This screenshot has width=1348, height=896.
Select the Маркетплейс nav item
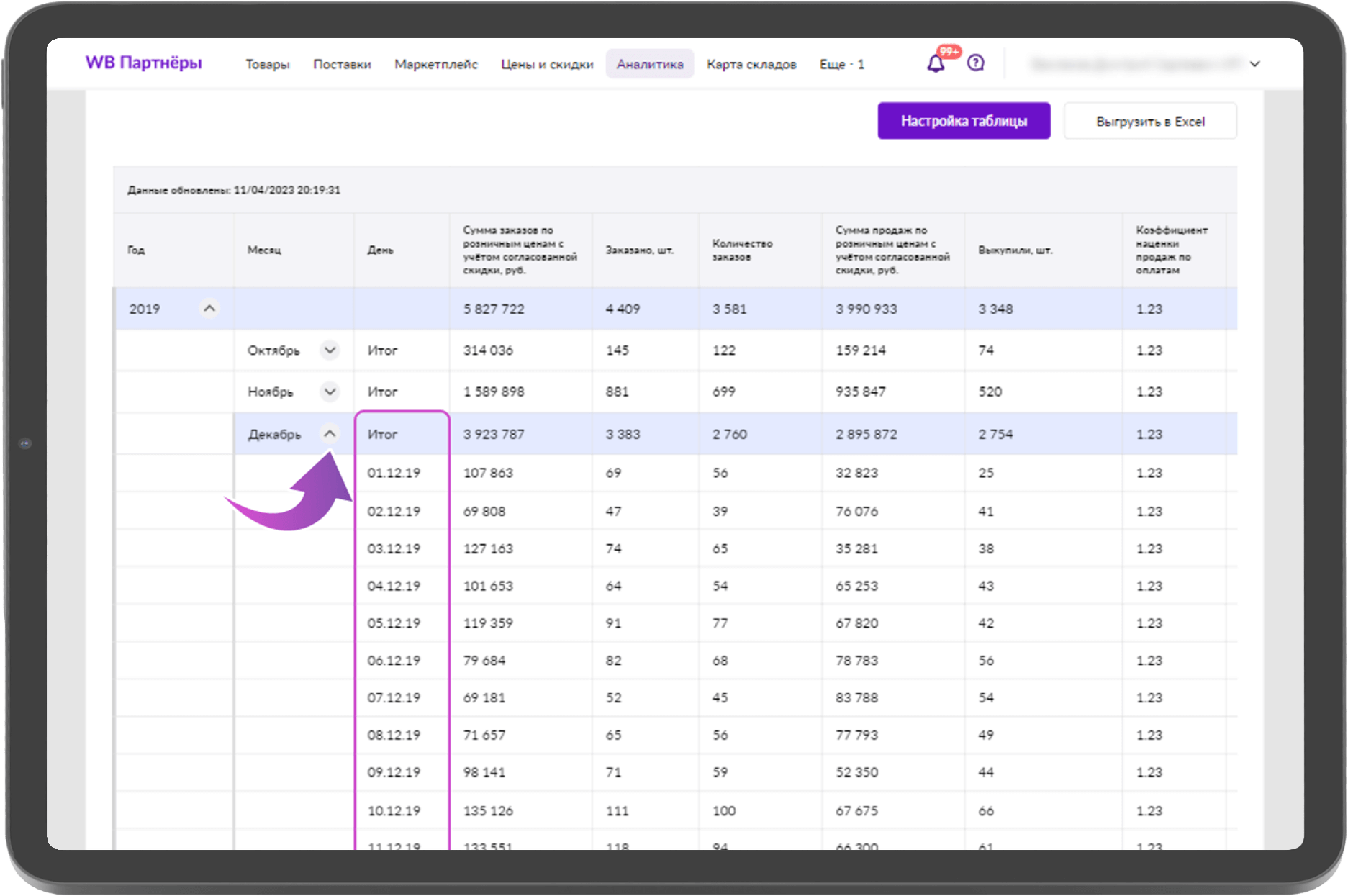pos(436,64)
